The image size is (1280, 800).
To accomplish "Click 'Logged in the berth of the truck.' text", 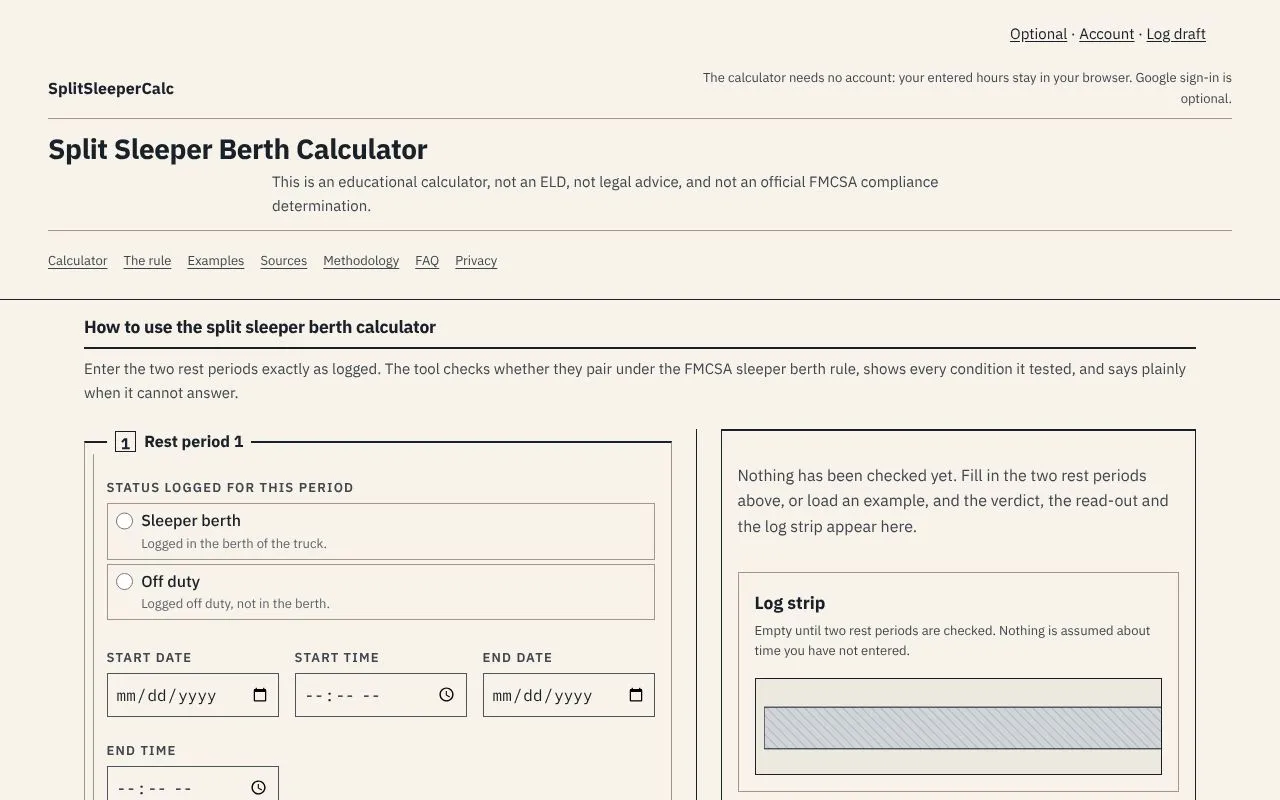I will coord(234,544).
